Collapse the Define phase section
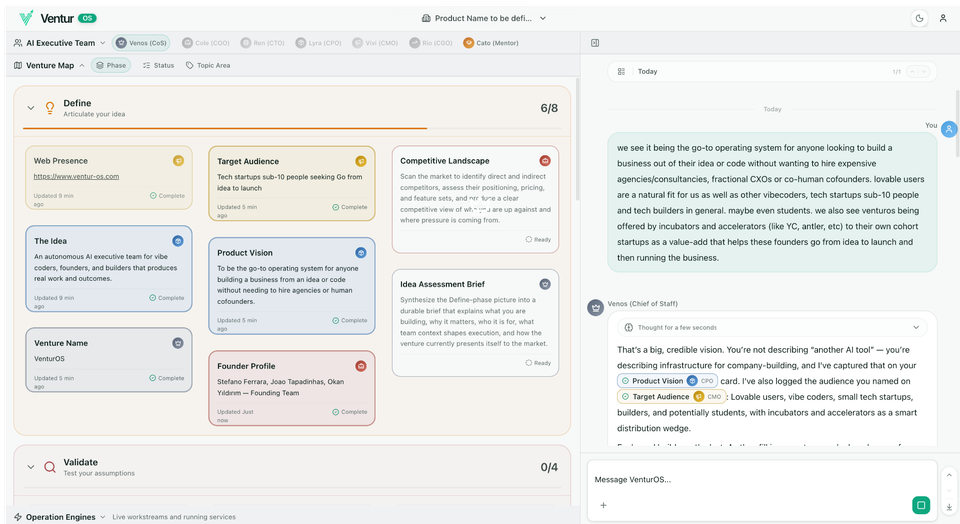Image resolution: width=960 pixels, height=524 pixels. coord(31,108)
